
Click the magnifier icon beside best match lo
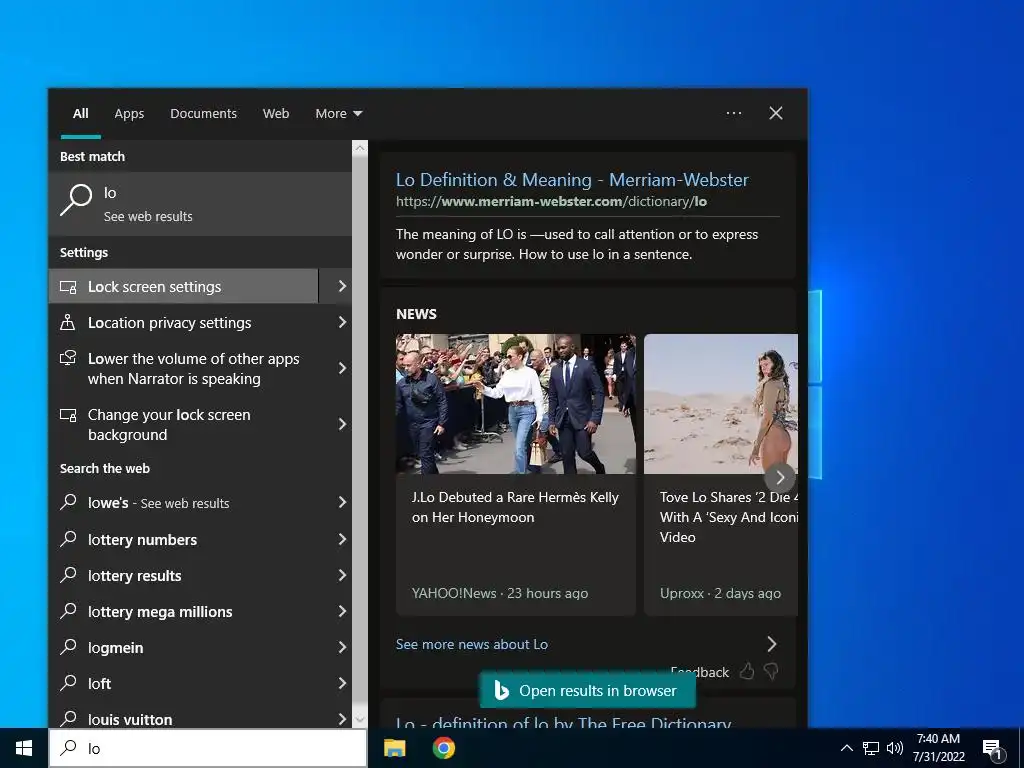pos(76,200)
